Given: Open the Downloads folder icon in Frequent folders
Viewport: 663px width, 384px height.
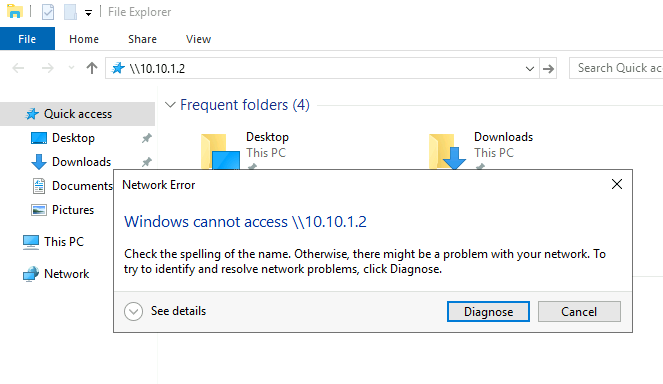Looking at the screenshot, I should click(447, 151).
